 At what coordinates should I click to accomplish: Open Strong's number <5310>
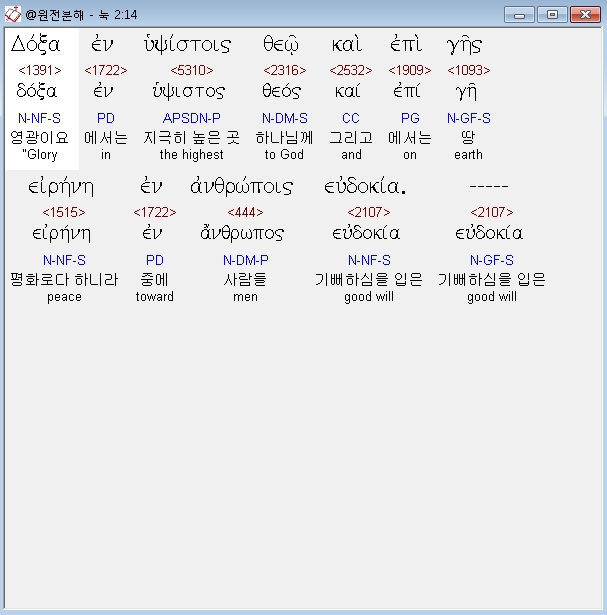[x=192, y=70]
